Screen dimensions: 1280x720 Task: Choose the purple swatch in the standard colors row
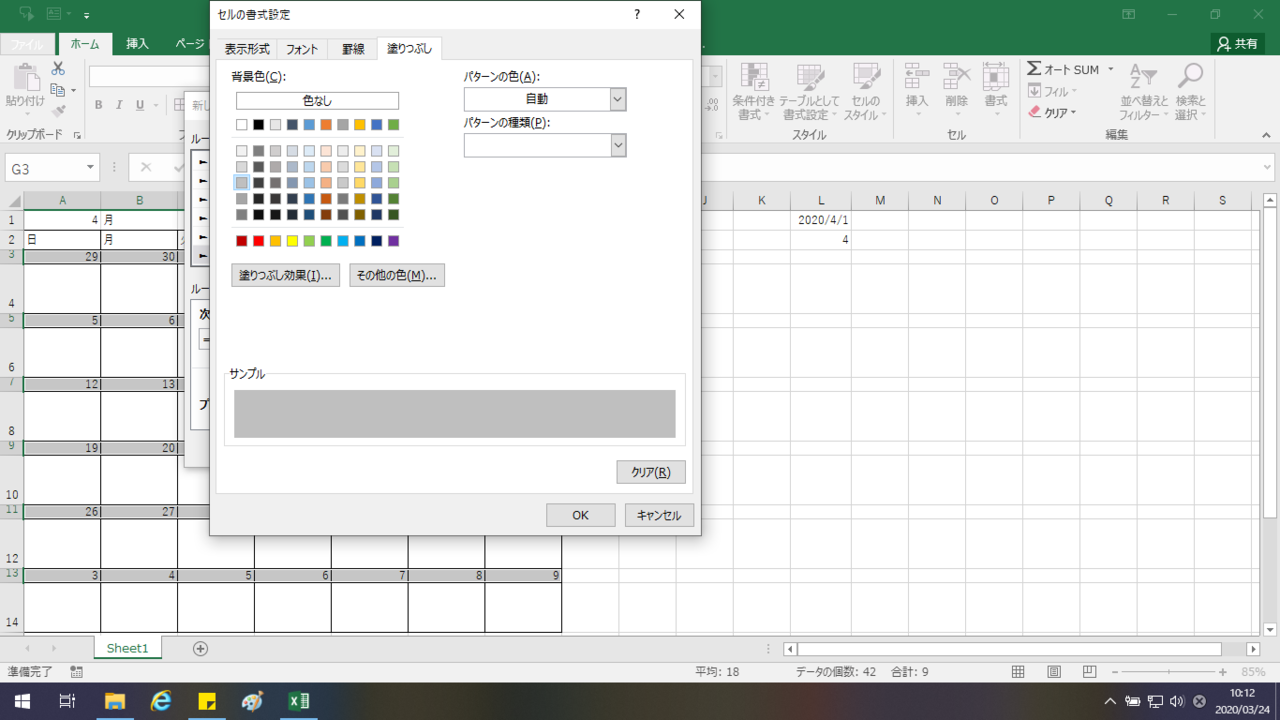point(393,241)
